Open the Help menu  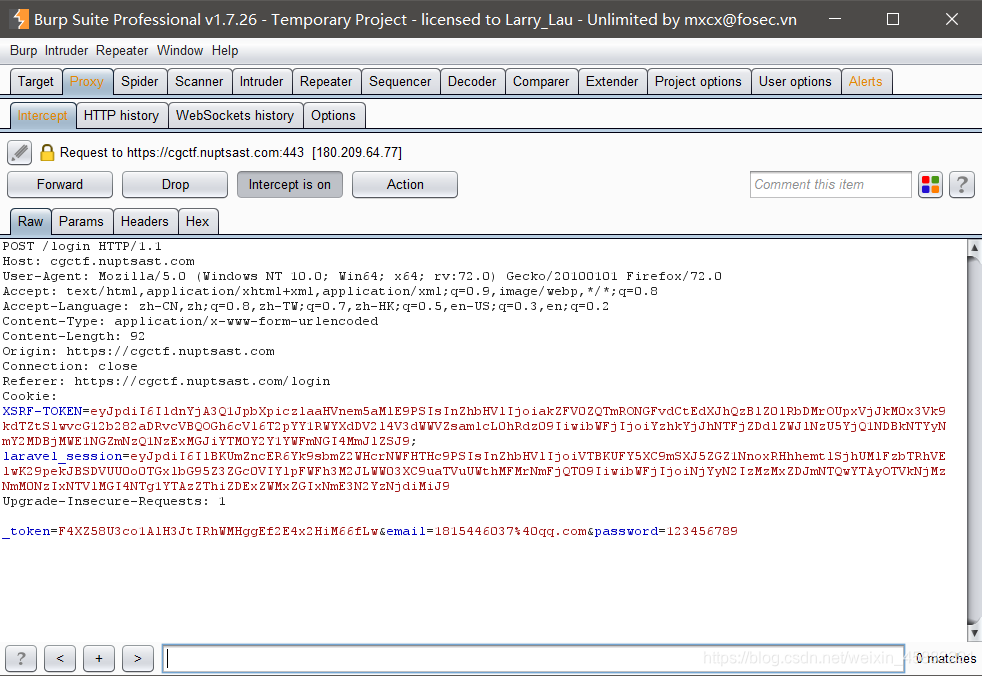click(x=225, y=51)
